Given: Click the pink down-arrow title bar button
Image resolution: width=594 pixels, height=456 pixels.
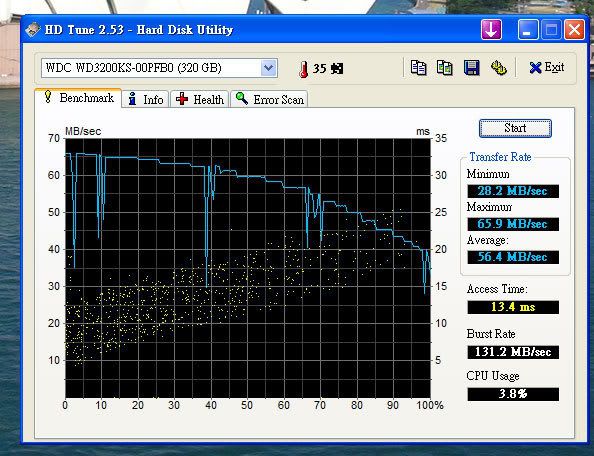Looking at the screenshot, I should (x=491, y=30).
